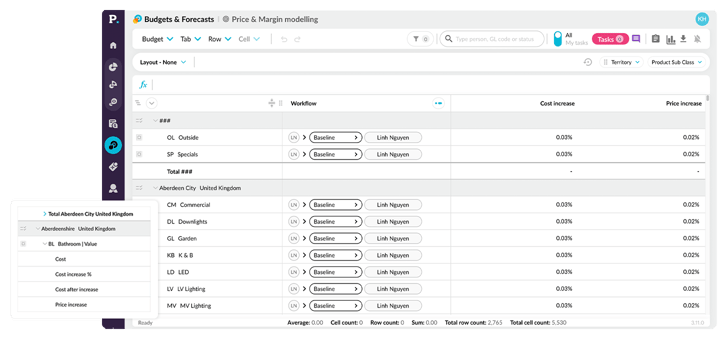The height and width of the screenshot is (360, 720).
Task: Click Linh Nguyen in LED row
Action: [x=393, y=272]
